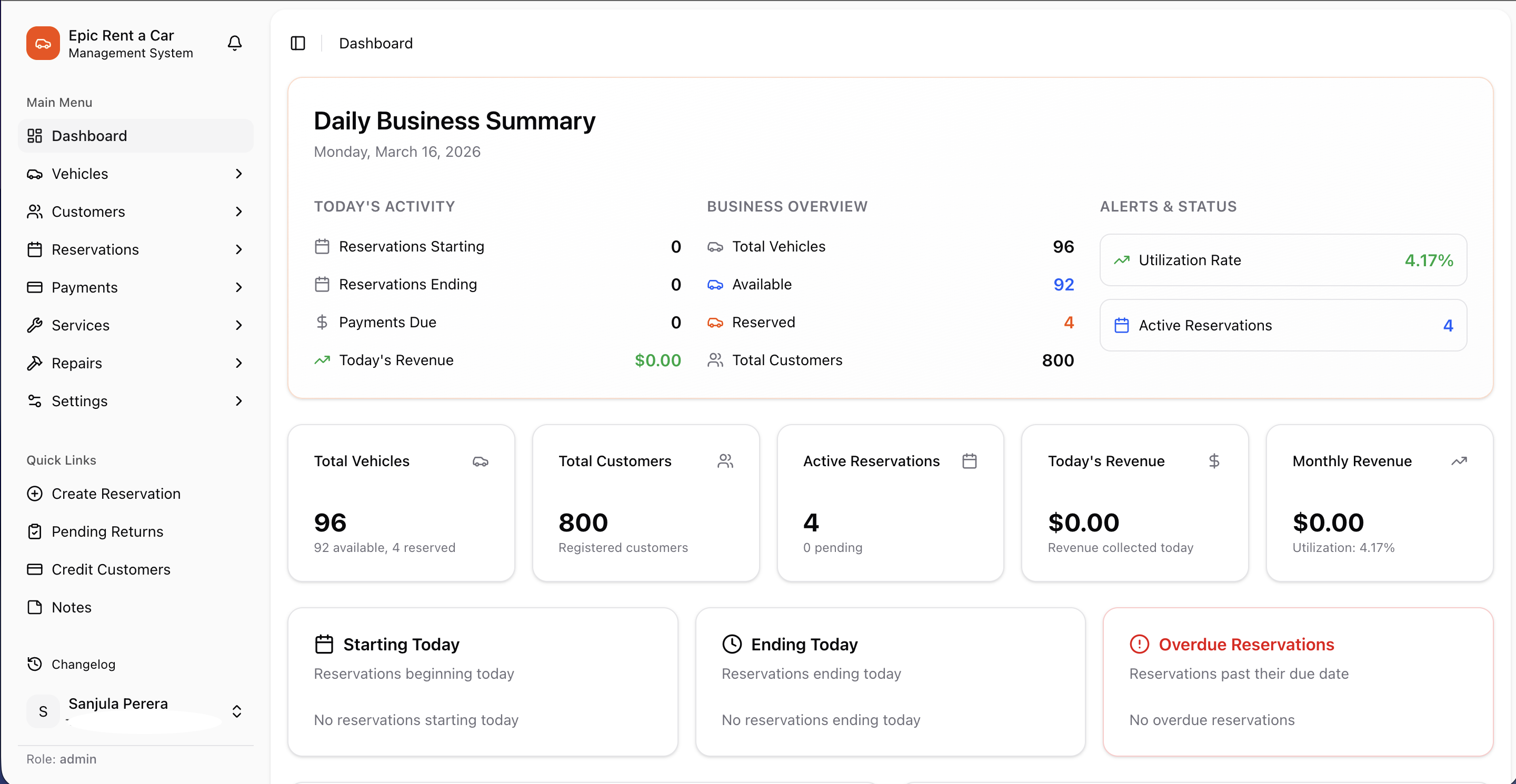The width and height of the screenshot is (1516, 784).
Task: Click the Repairs hammer icon
Action: (35, 363)
